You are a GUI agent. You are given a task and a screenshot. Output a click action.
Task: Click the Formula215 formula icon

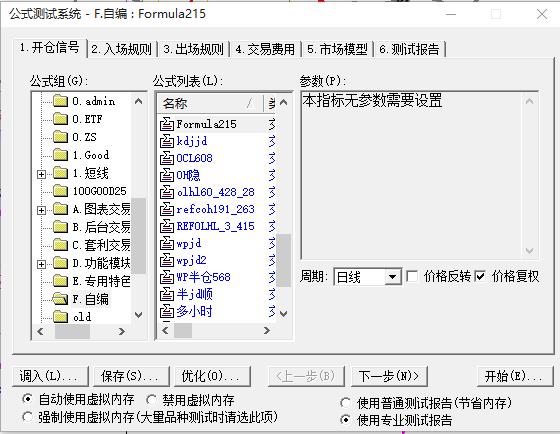click(x=166, y=124)
